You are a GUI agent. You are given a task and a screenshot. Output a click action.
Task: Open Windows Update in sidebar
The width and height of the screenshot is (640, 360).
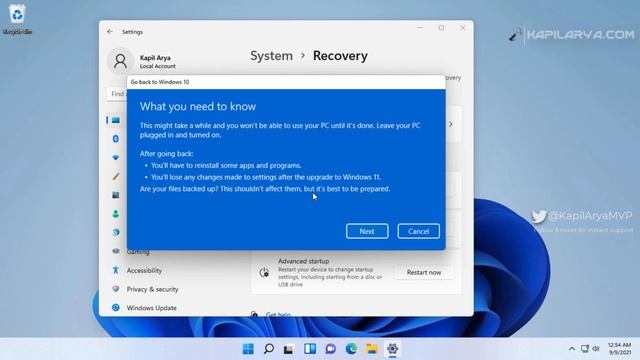(x=151, y=308)
